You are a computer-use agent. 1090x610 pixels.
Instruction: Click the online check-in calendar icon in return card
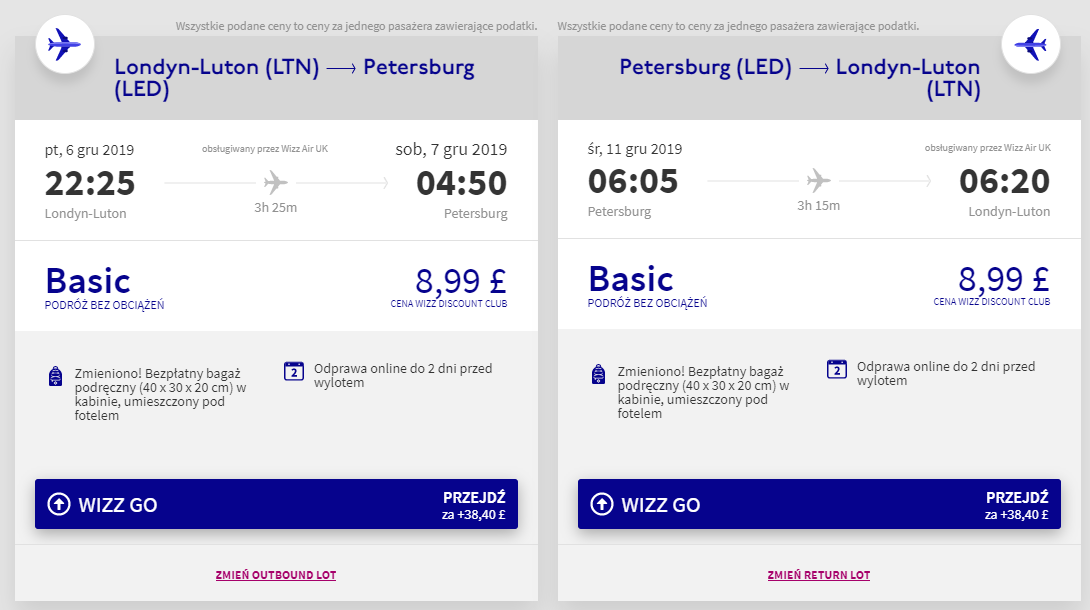(837, 369)
